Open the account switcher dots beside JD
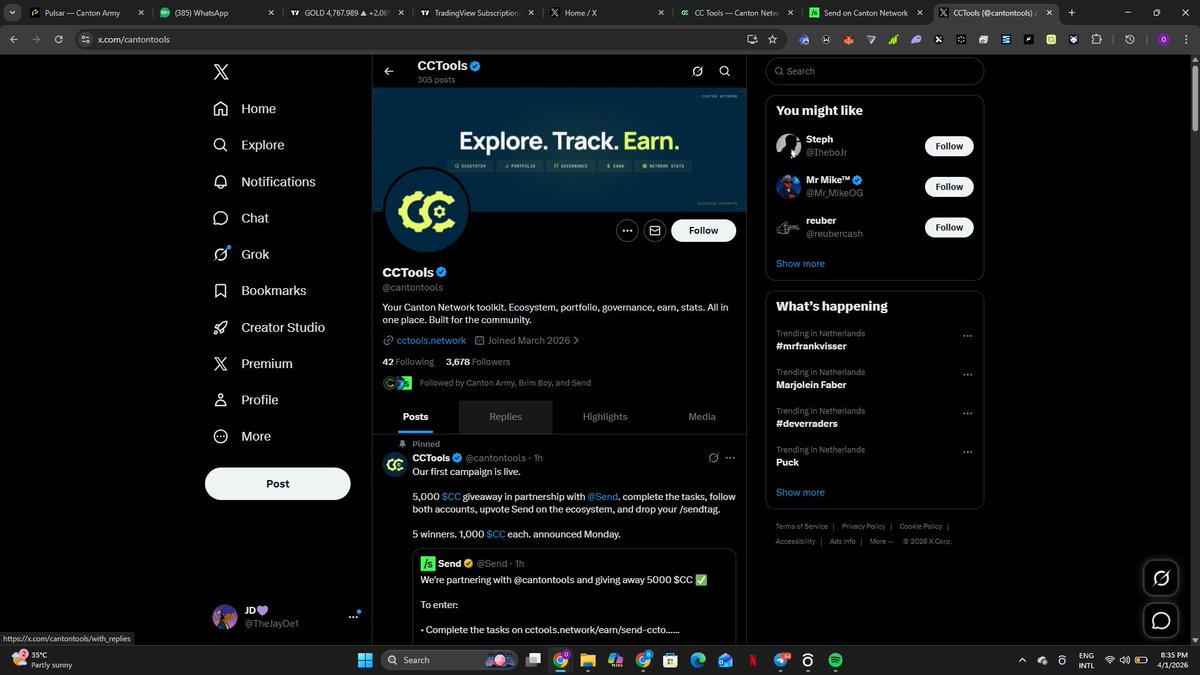1200x675 pixels. [x=353, y=617]
